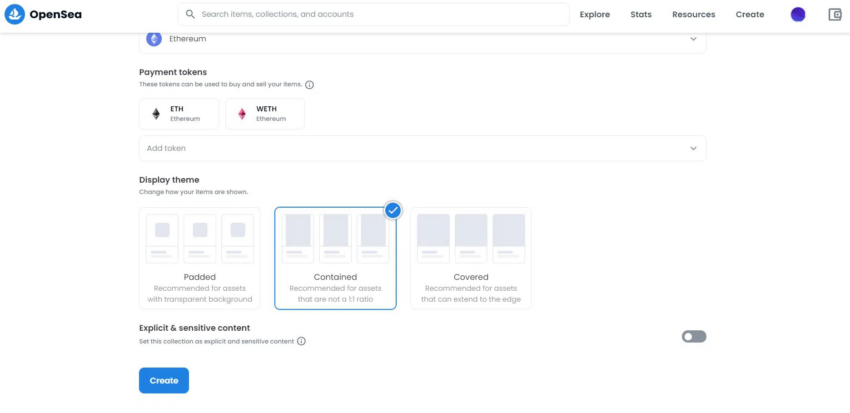
Task: Click the info icon beside Payment tokens description
Action: 310,85
